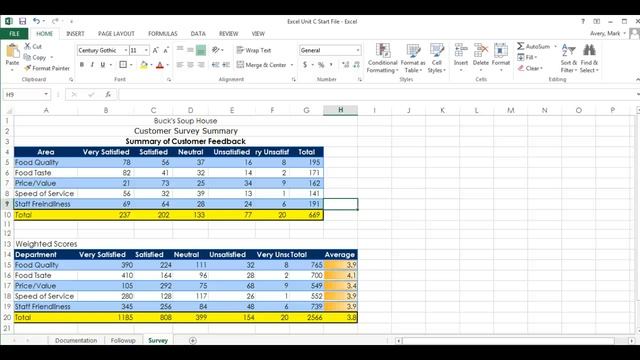Screen dimensions: 640x360
Task: Click the Save icon in quick access toolbar
Action: point(22,21)
